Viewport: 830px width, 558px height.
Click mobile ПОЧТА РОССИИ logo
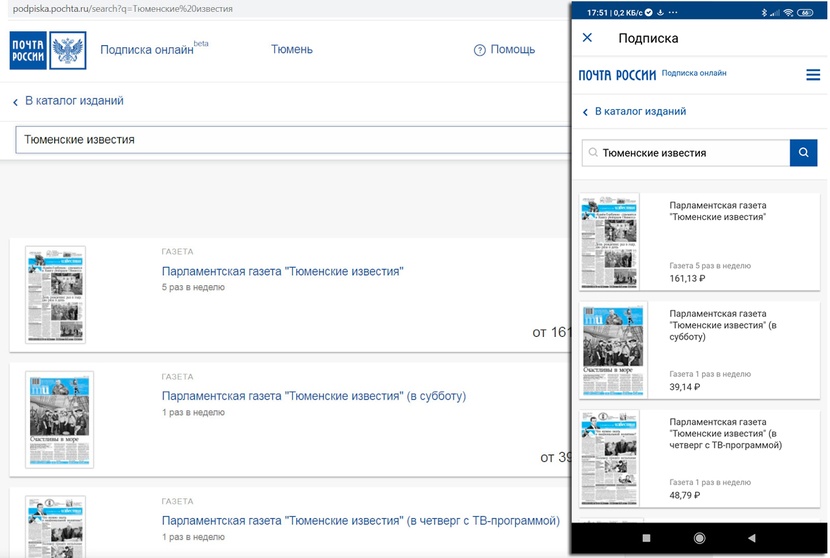(617, 75)
